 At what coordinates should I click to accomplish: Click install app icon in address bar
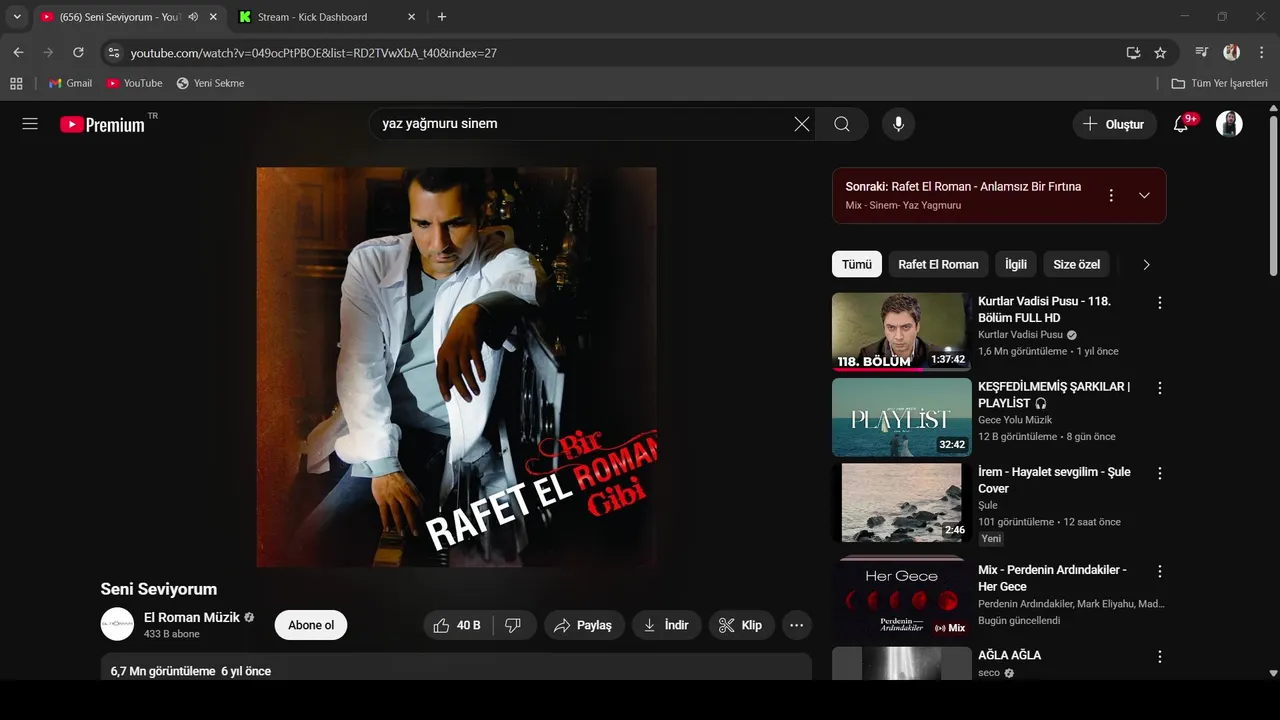(x=1133, y=52)
